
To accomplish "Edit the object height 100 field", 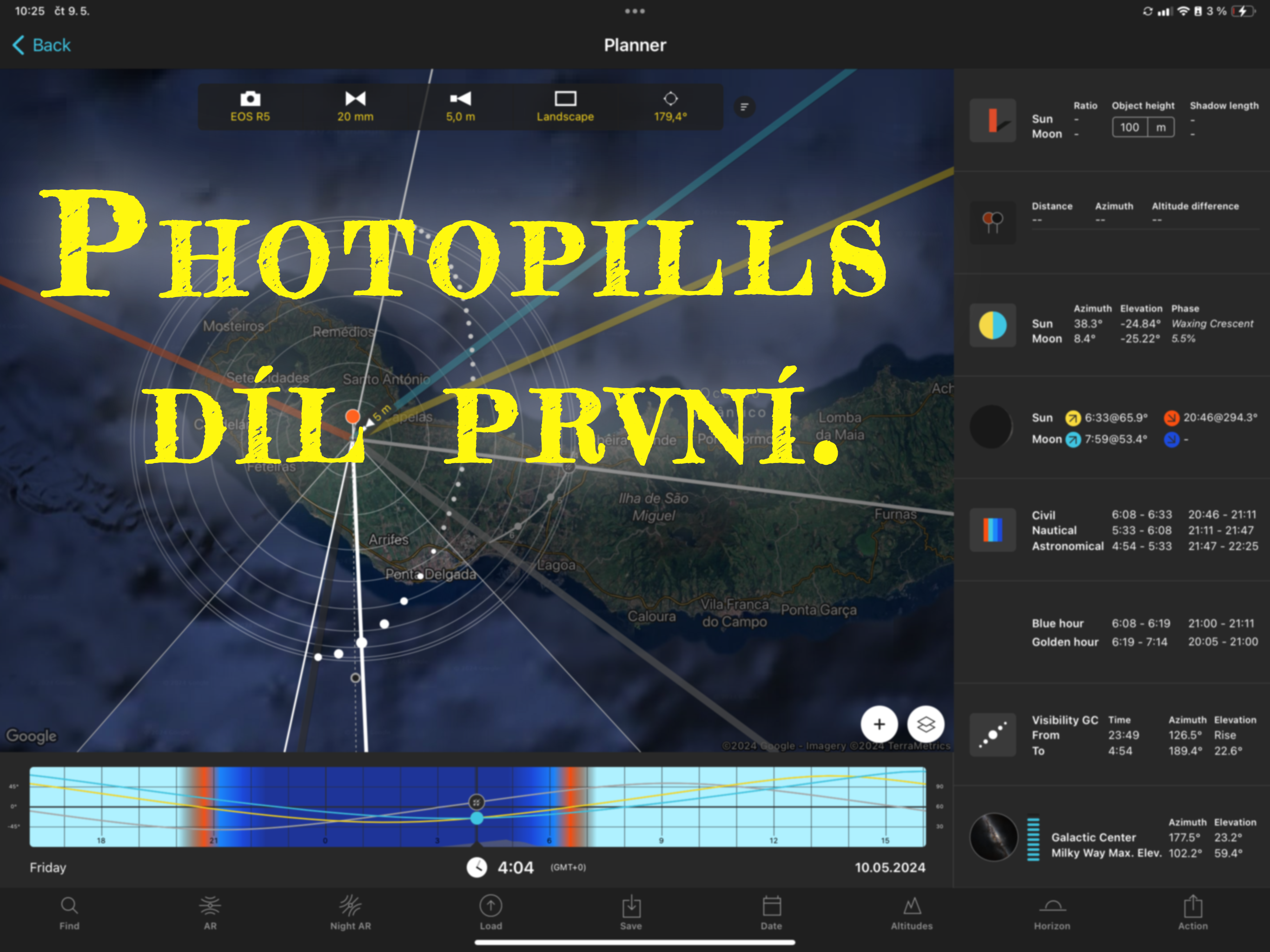I will (1129, 127).
